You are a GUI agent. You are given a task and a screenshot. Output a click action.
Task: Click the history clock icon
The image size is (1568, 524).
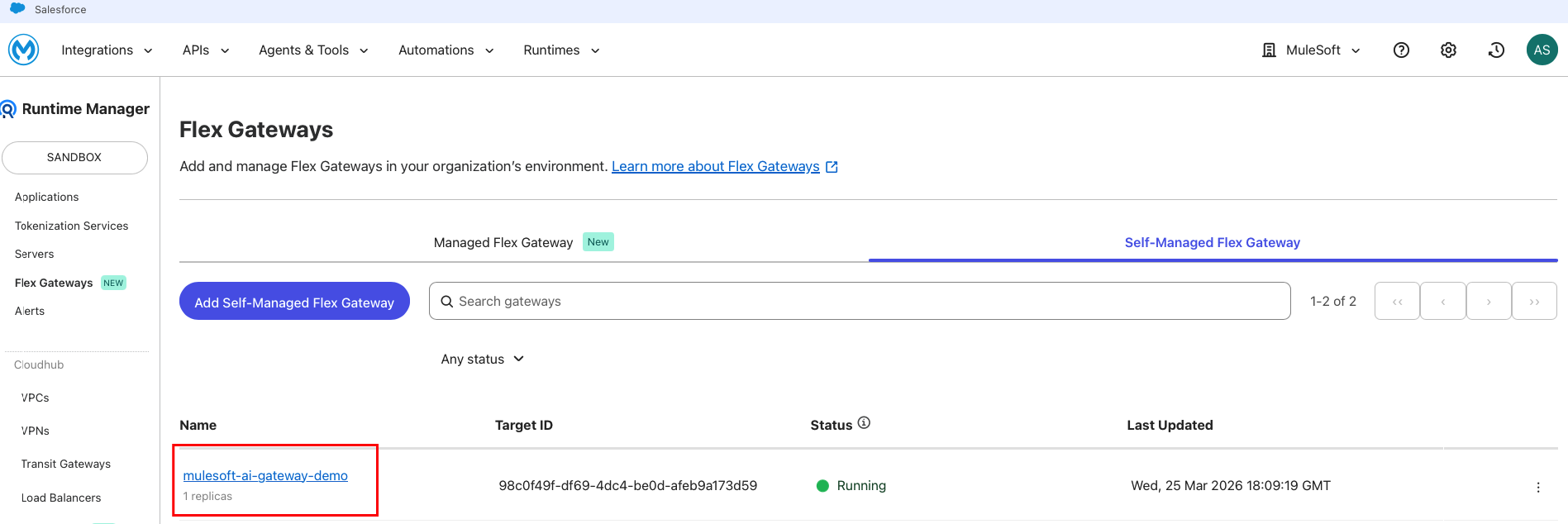pyautogui.click(x=1496, y=50)
